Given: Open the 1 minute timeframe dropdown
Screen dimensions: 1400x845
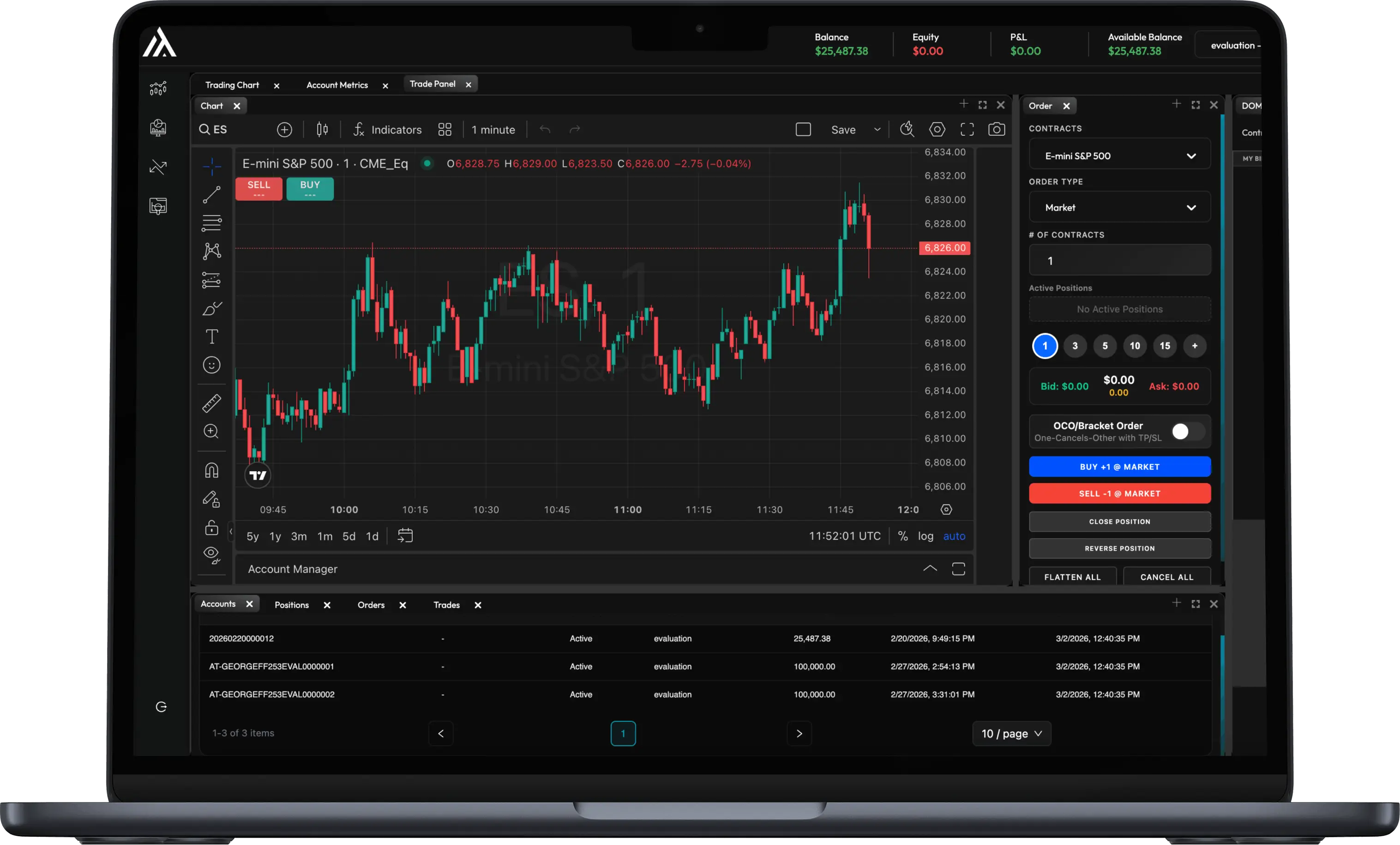Looking at the screenshot, I should [x=493, y=130].
